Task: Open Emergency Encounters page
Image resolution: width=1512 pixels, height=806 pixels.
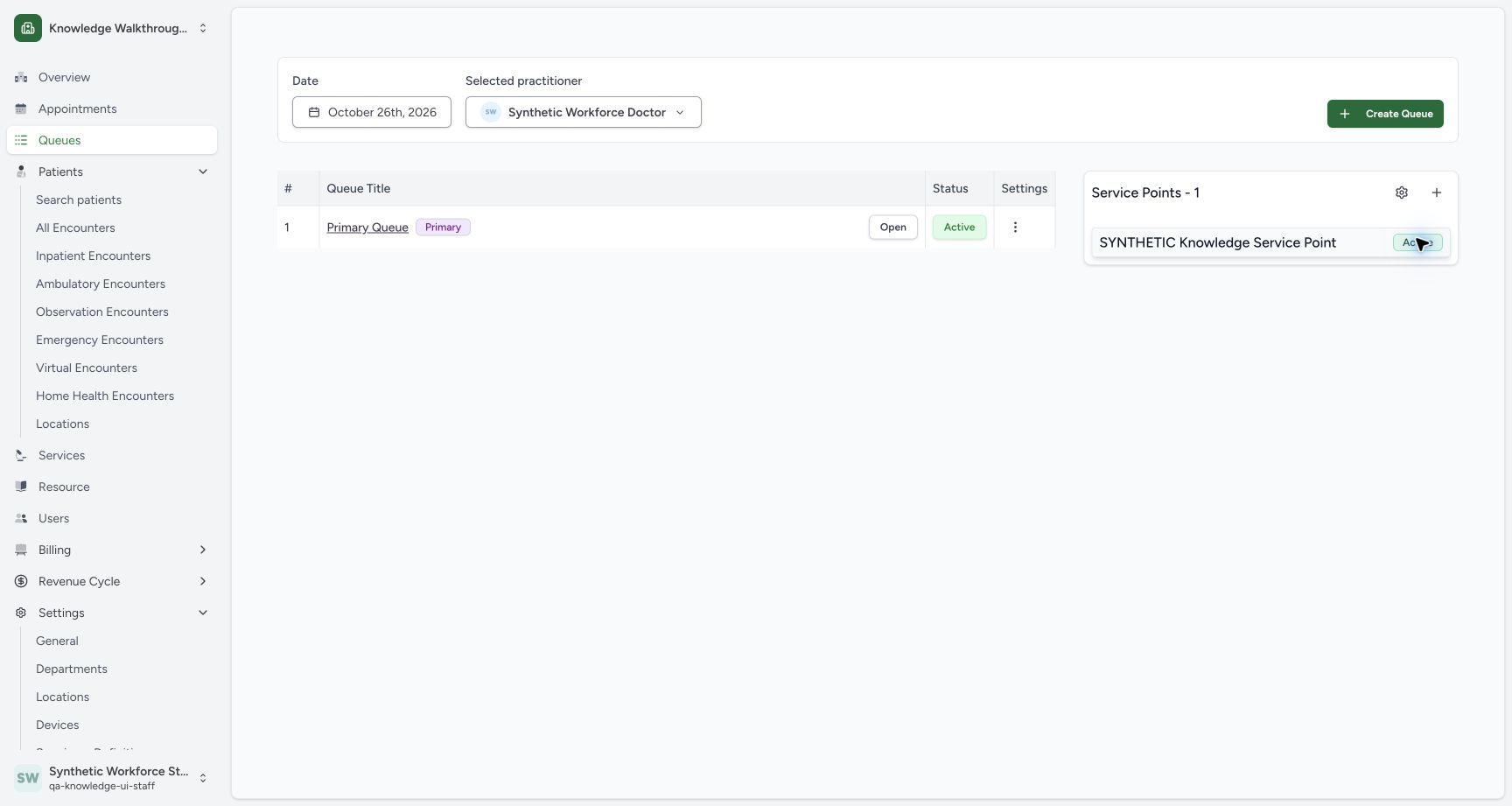Action: (x=100, y=340)
